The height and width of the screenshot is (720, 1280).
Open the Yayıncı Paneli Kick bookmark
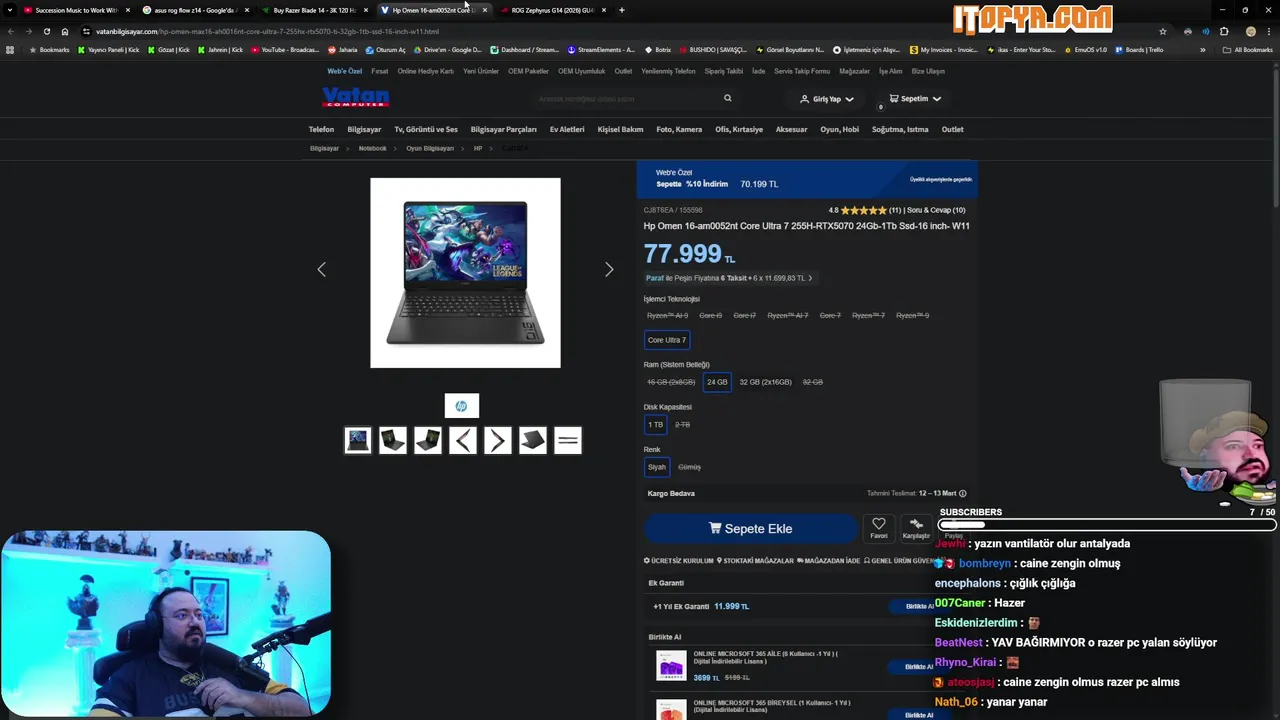(109, 49)
